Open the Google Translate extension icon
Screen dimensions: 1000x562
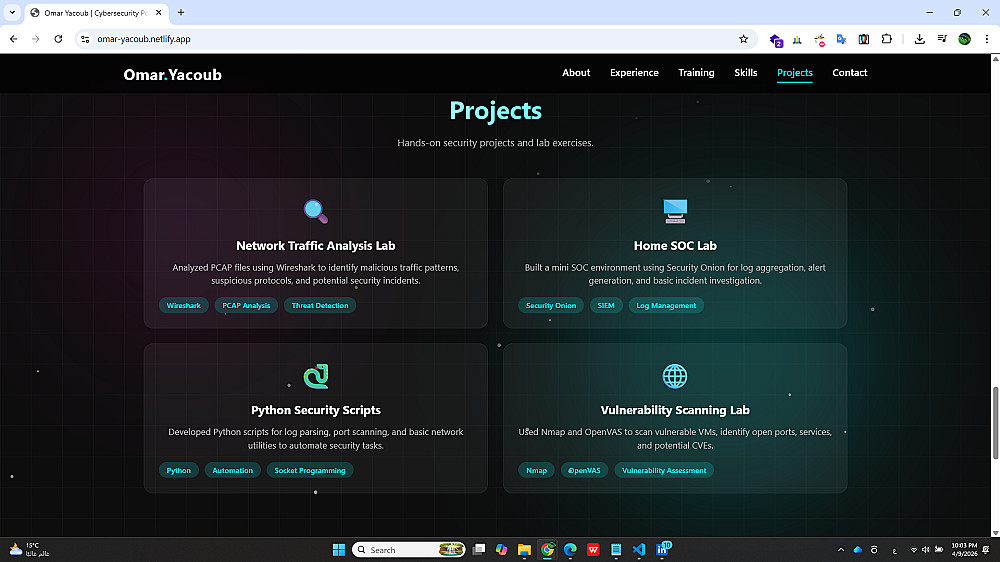[x=841, y=39]
